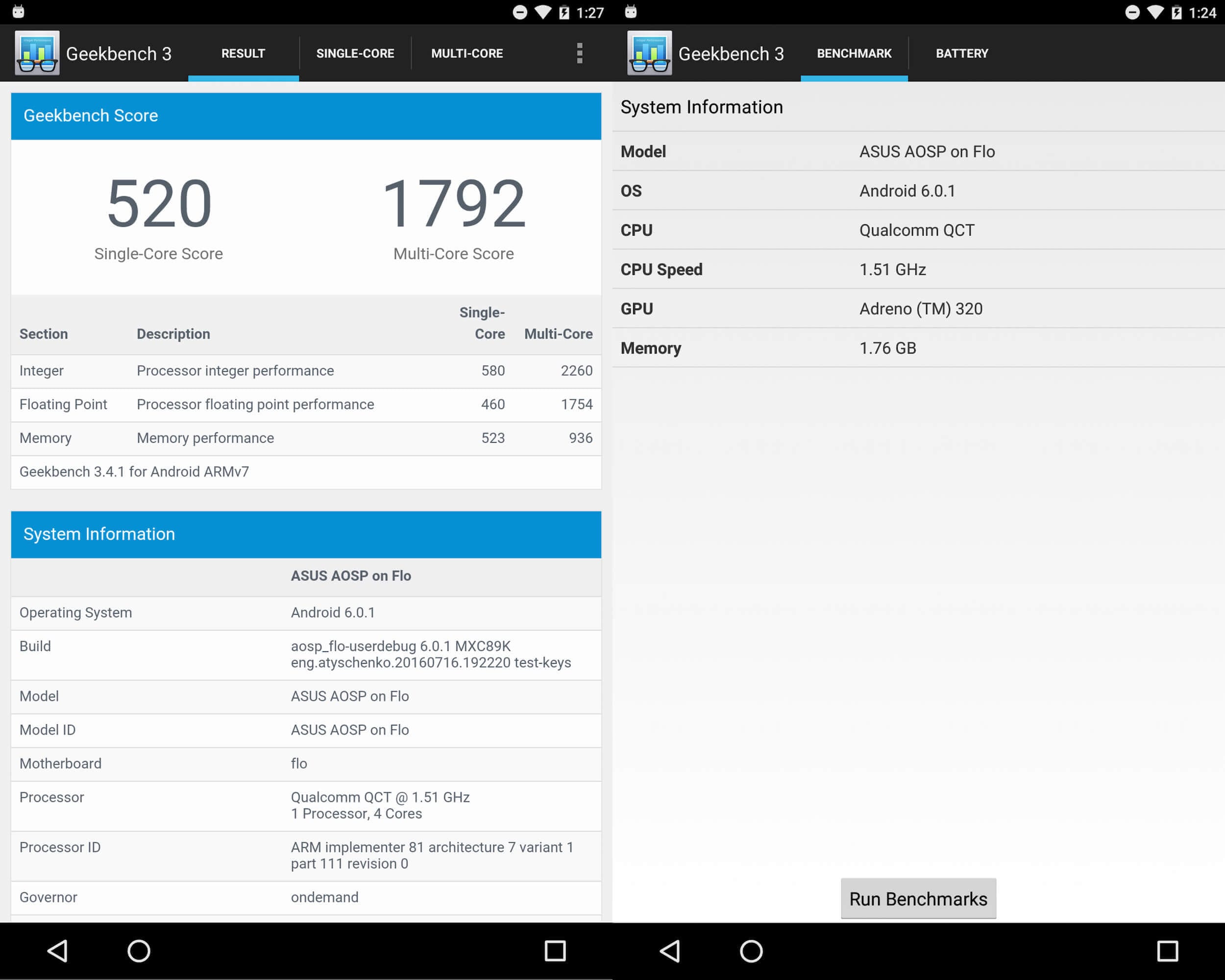
Task: Tap the Model row on right benchmark screen
Action: [918, 152]
